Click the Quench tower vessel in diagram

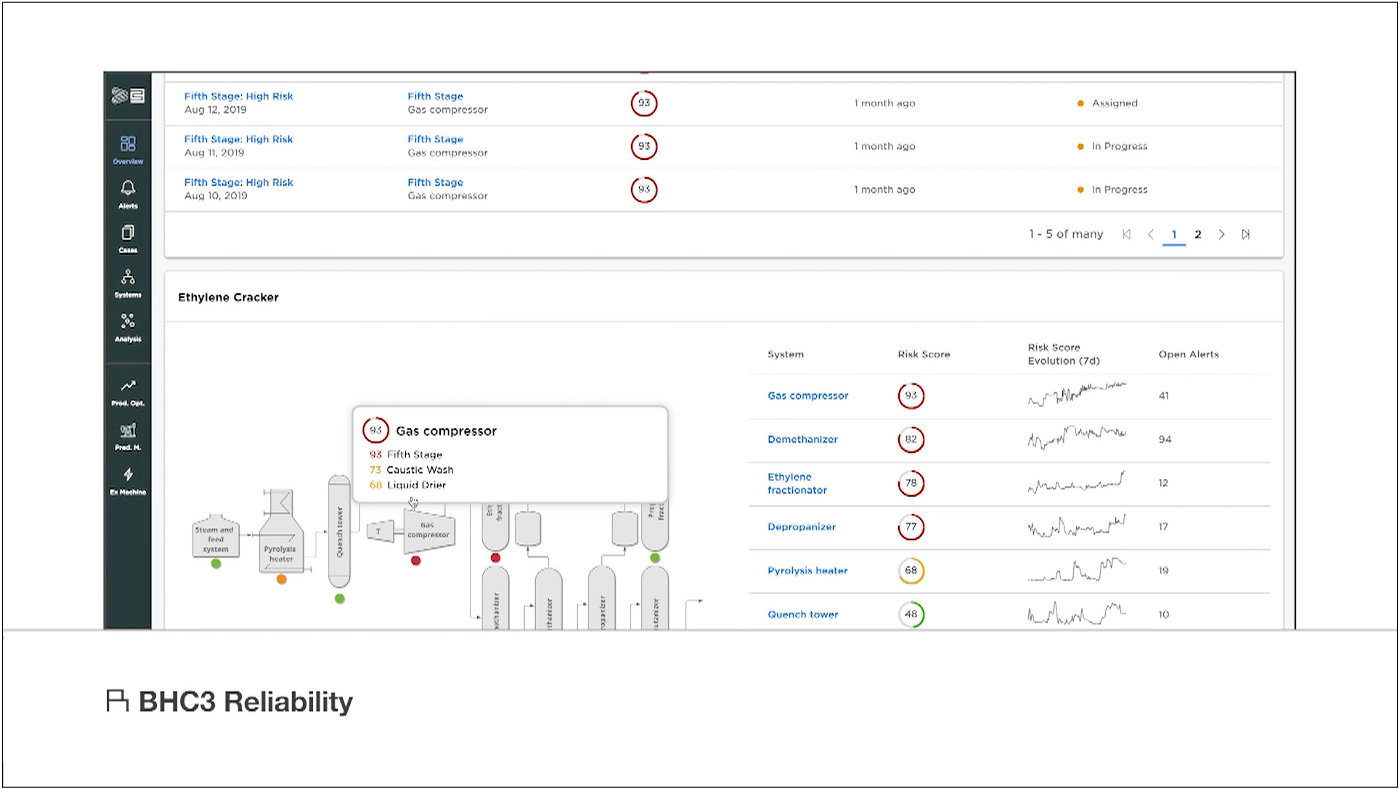point(339,530)
